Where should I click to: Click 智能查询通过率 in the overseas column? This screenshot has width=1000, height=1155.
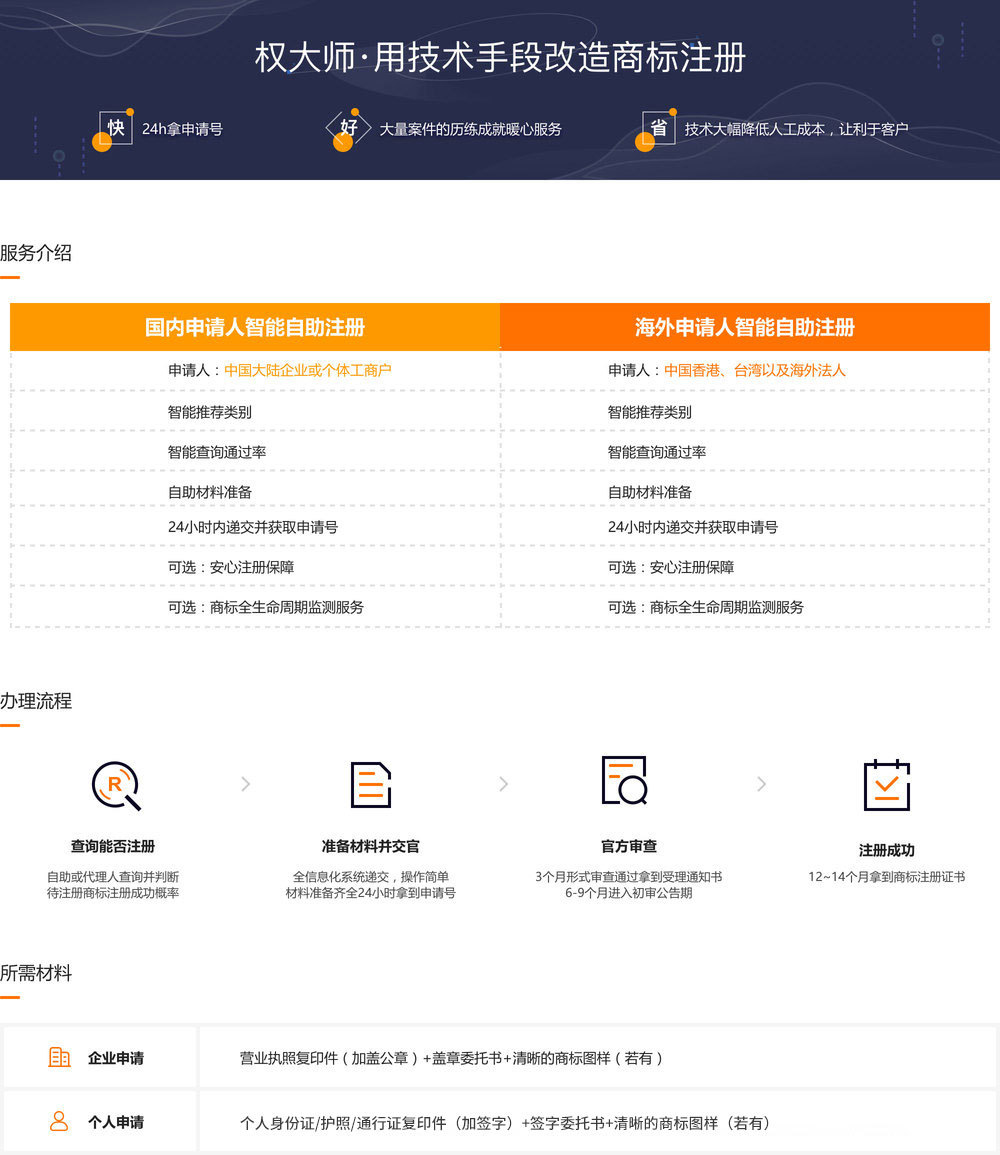click(657, 452)
